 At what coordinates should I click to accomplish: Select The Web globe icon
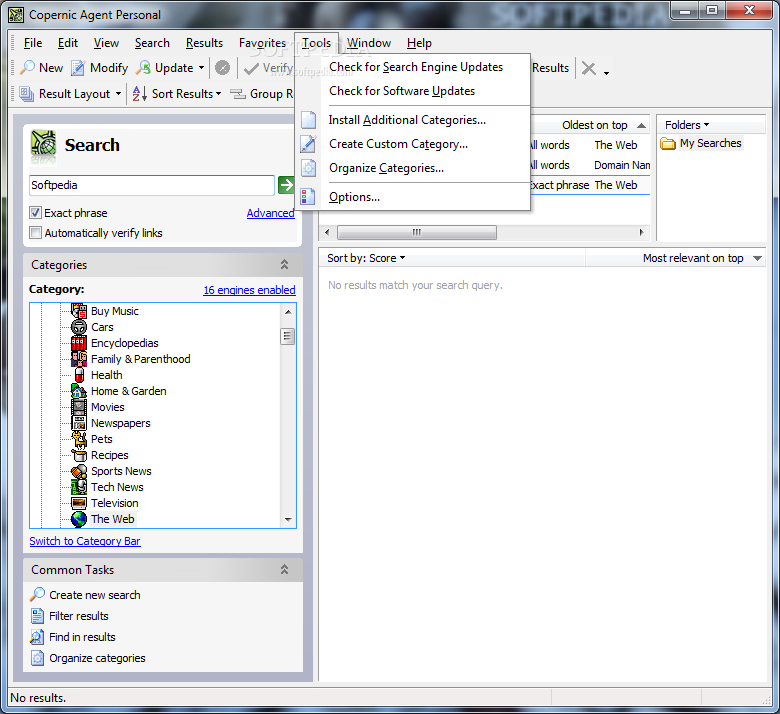(x=79, y=519)
